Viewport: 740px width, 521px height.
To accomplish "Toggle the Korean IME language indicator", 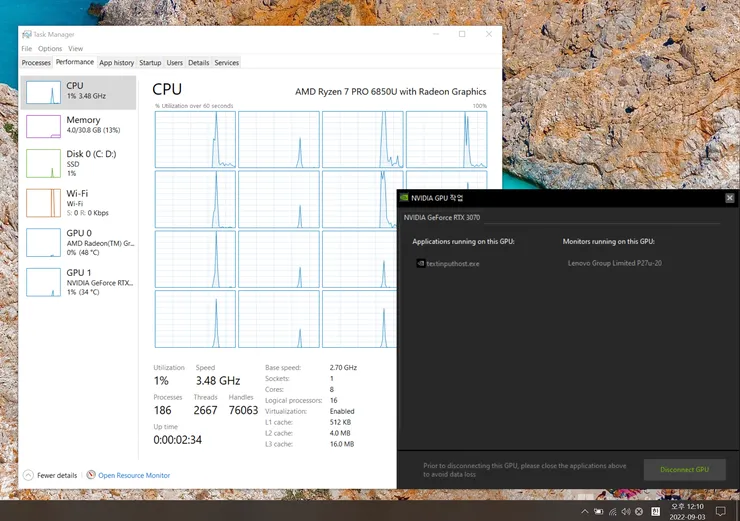I will click(656, 512).
